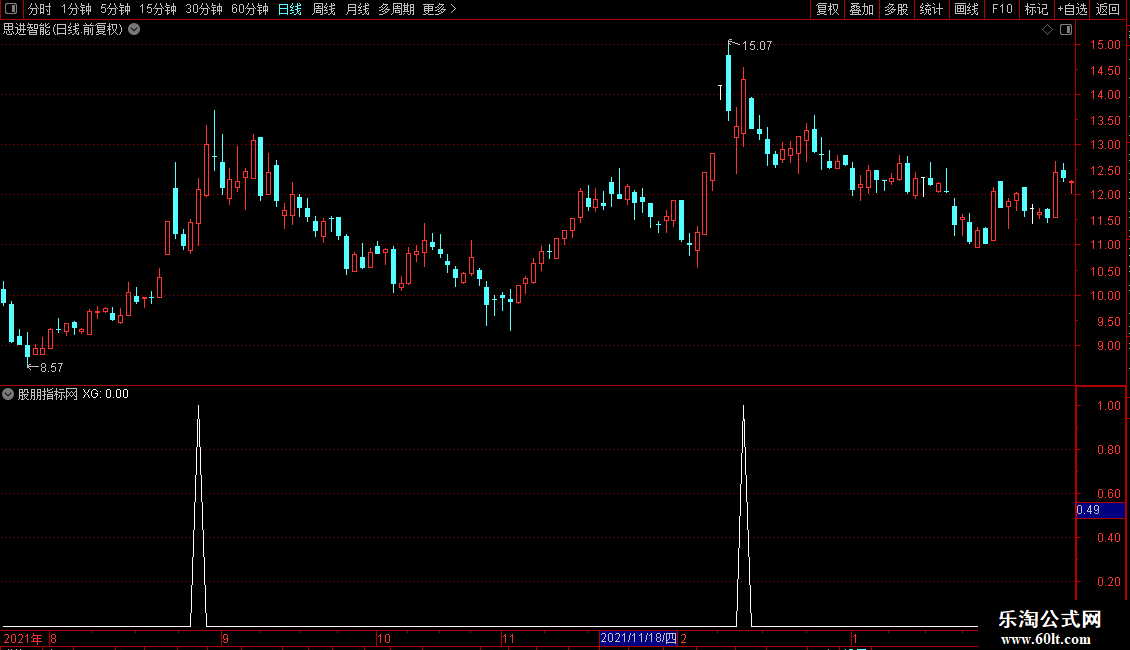Switch to 周线 weekly chart
The image size is (1130, 650).
pos(324,9)
